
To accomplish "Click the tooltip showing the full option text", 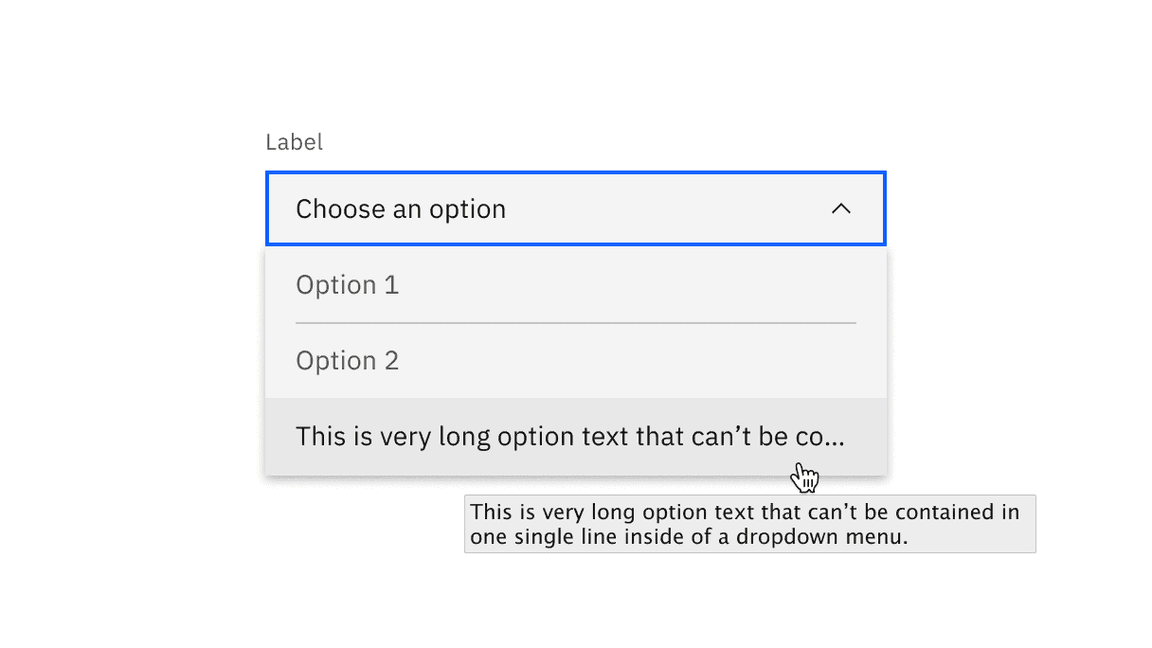I will (750, 523).
